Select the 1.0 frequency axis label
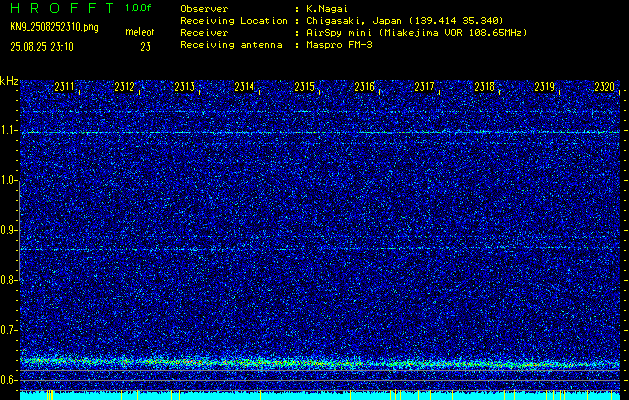 click(7, 181)
